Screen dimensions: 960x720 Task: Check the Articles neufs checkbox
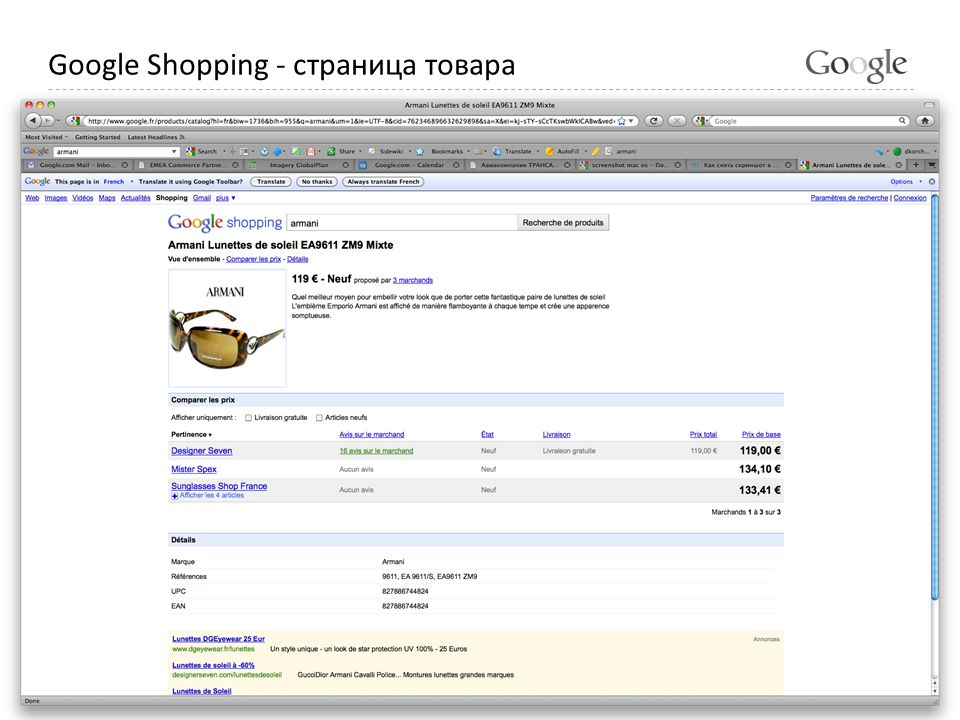click(x=319, y=418)
